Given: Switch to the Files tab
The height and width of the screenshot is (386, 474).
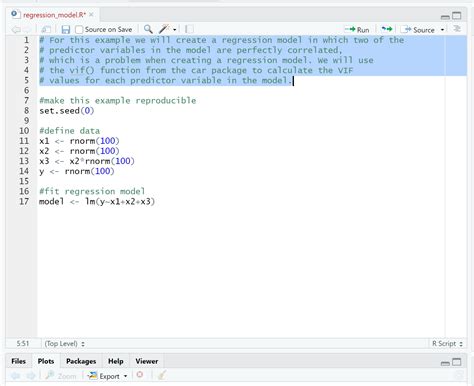Looking at the screenshot, I should click(18, 361).
